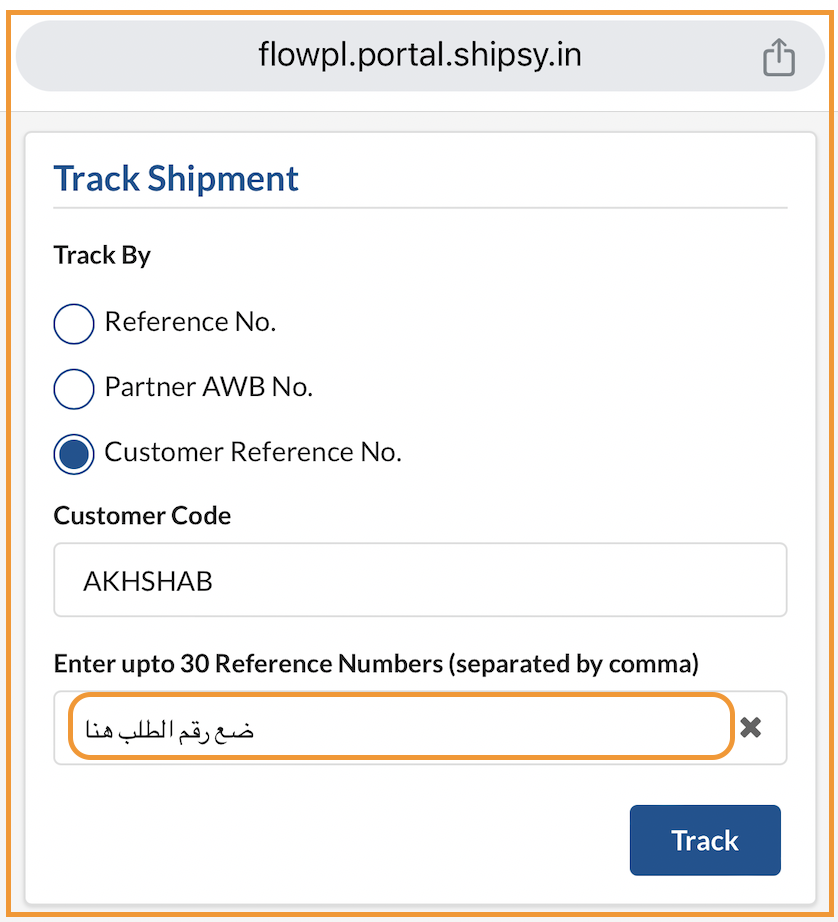Focus the Customer Code input field
Screen dimensions: 838x922
click(420, 581)
